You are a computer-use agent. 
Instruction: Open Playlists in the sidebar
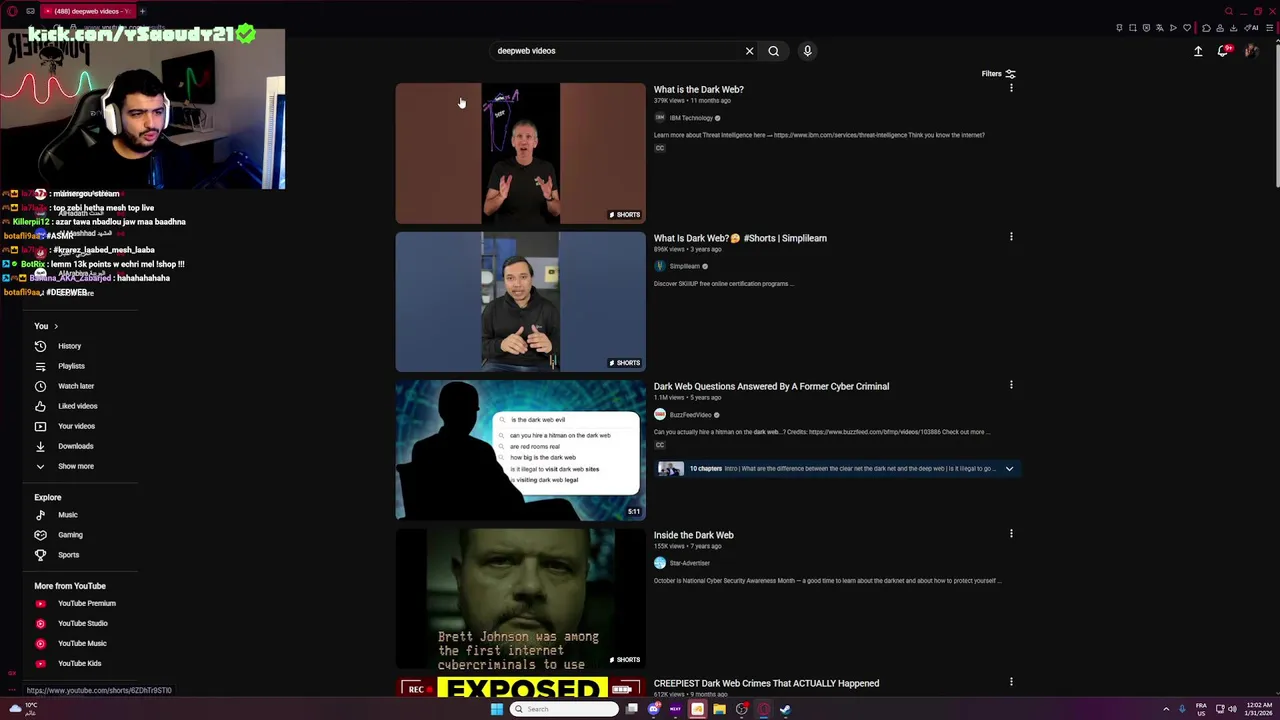point(60,366)
